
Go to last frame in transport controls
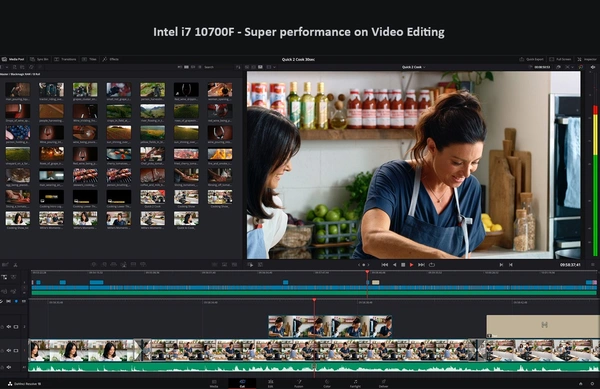421,265
